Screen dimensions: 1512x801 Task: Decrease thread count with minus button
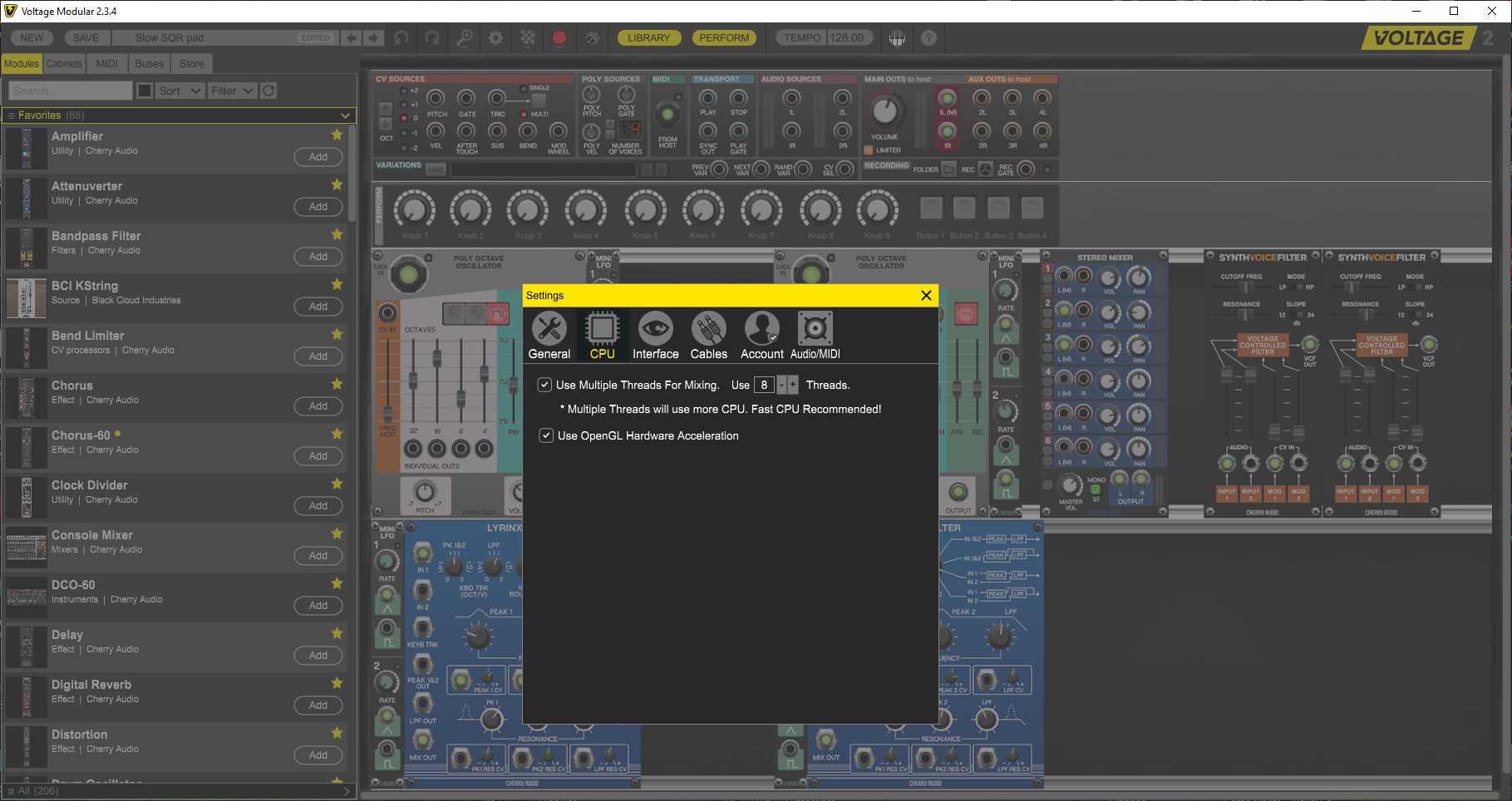(x=781, y=385)
